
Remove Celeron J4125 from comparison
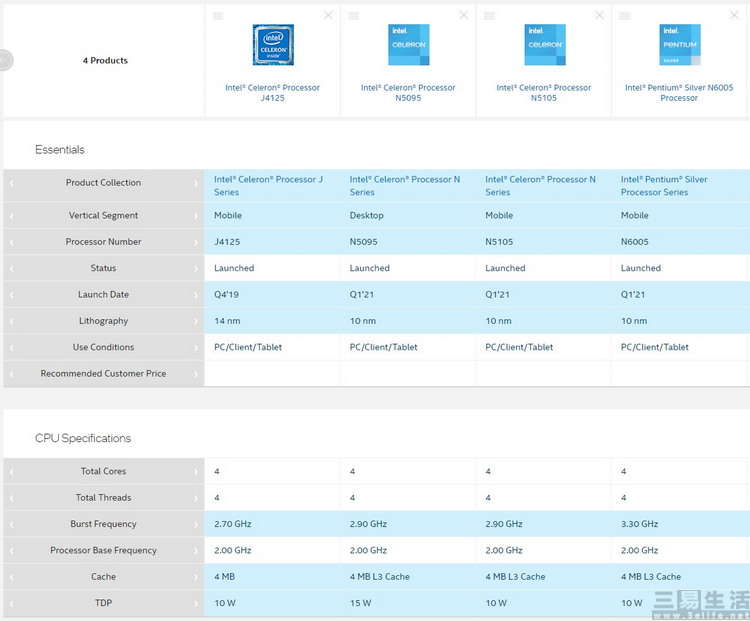(x=328, y=15)
